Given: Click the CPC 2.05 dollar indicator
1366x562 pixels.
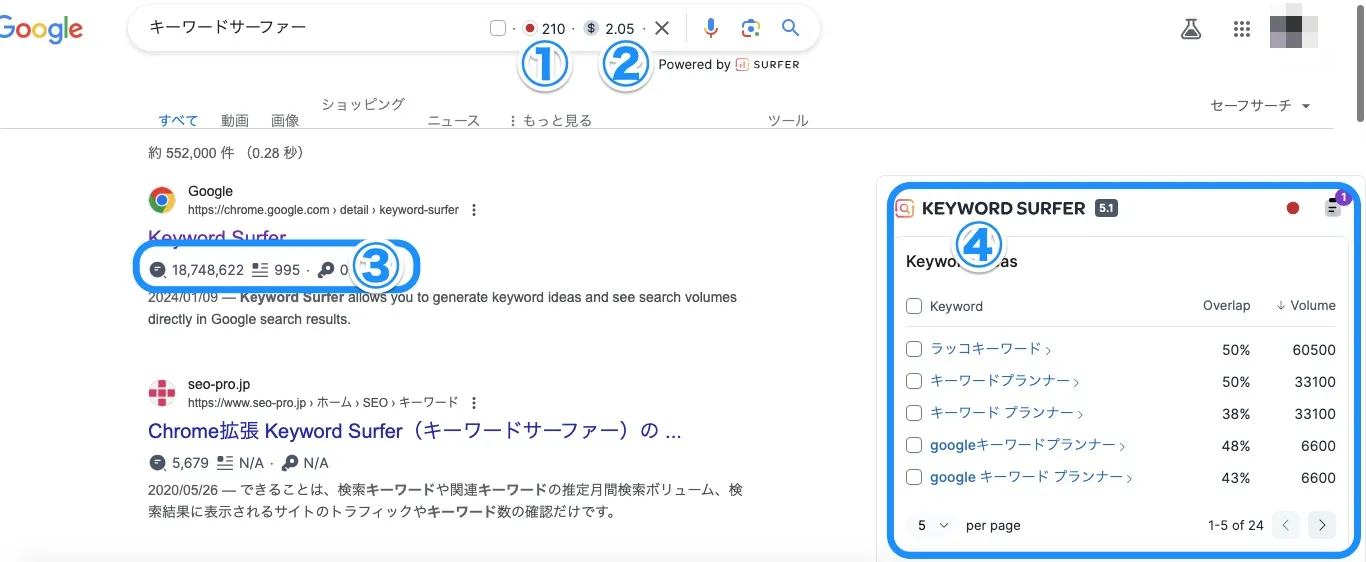Looking at the screenshot, I should coord(610,28).
